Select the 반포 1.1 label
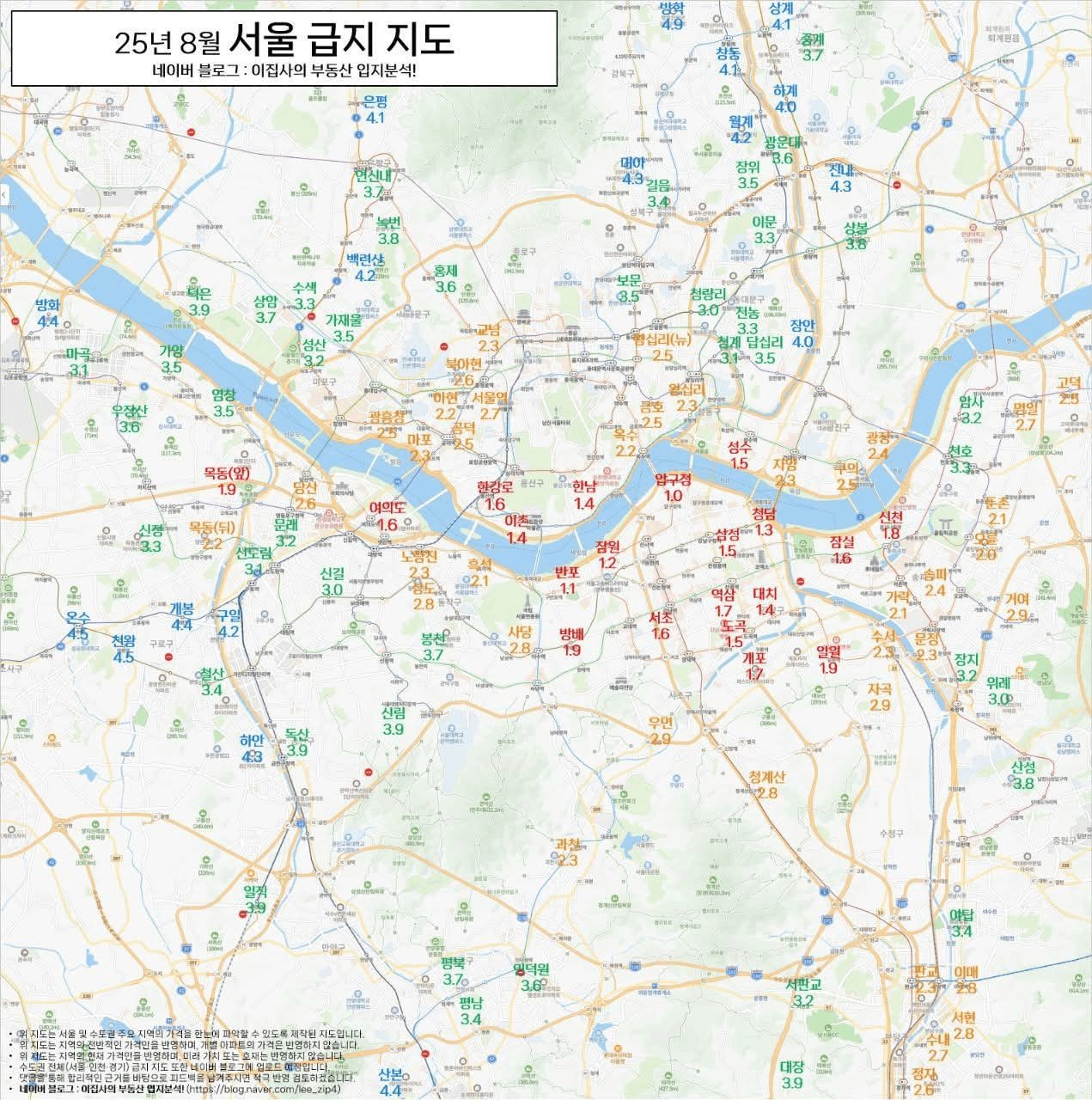This screenshot has width=1092, height=1100. click(x=568, y=580)
